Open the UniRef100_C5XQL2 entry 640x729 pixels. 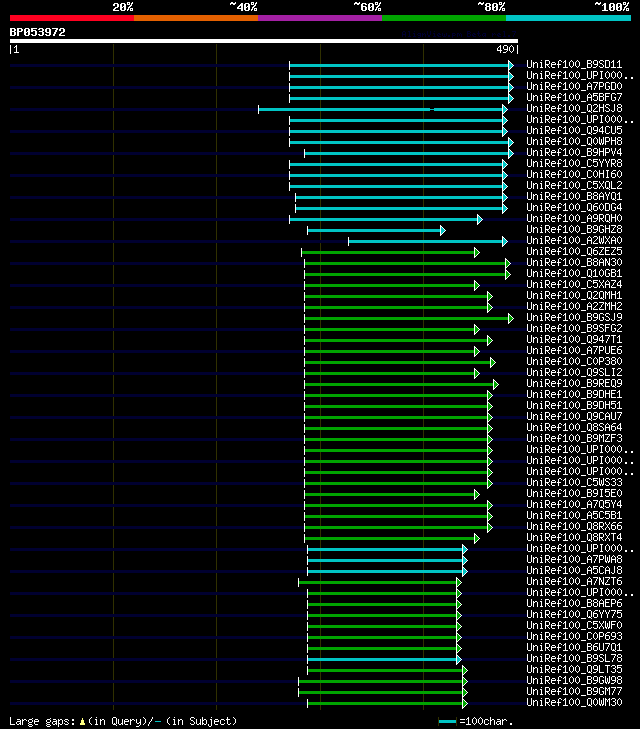[574, 186]
